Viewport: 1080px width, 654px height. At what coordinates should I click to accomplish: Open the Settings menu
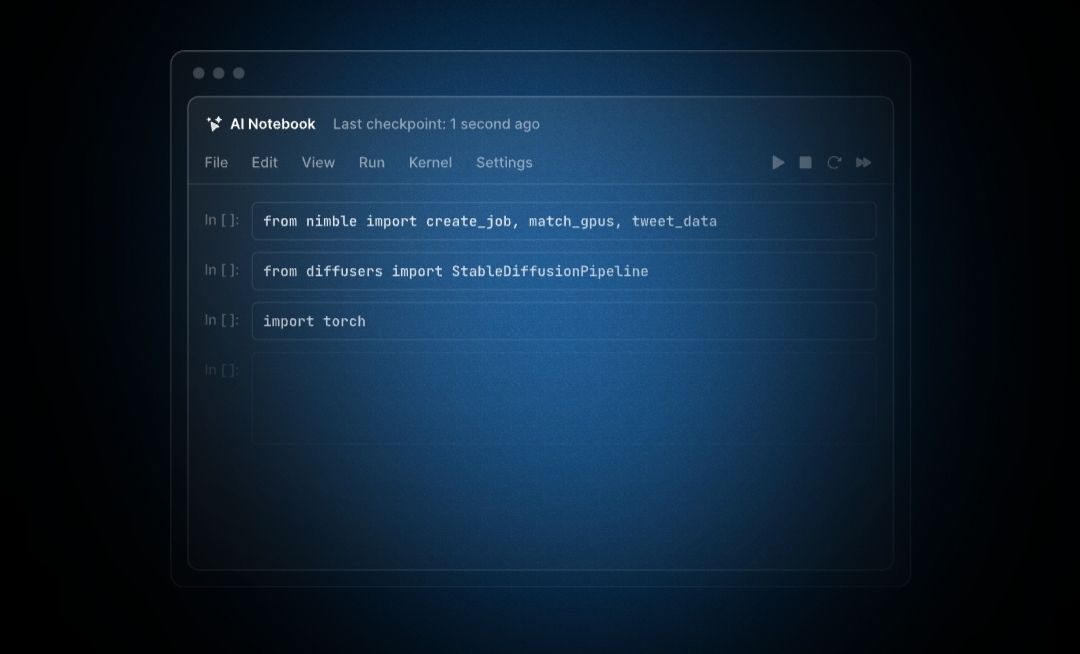pos(504,162)
